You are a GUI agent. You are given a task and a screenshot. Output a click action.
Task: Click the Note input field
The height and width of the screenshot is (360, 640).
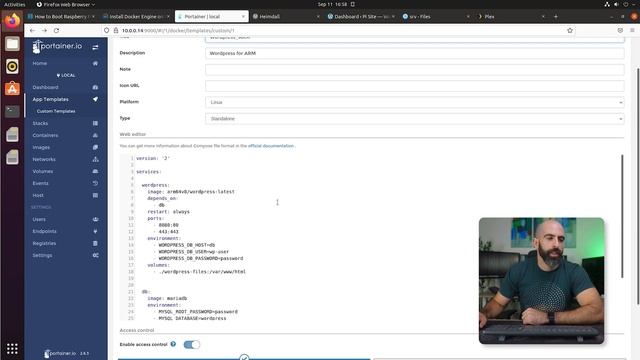415,69
